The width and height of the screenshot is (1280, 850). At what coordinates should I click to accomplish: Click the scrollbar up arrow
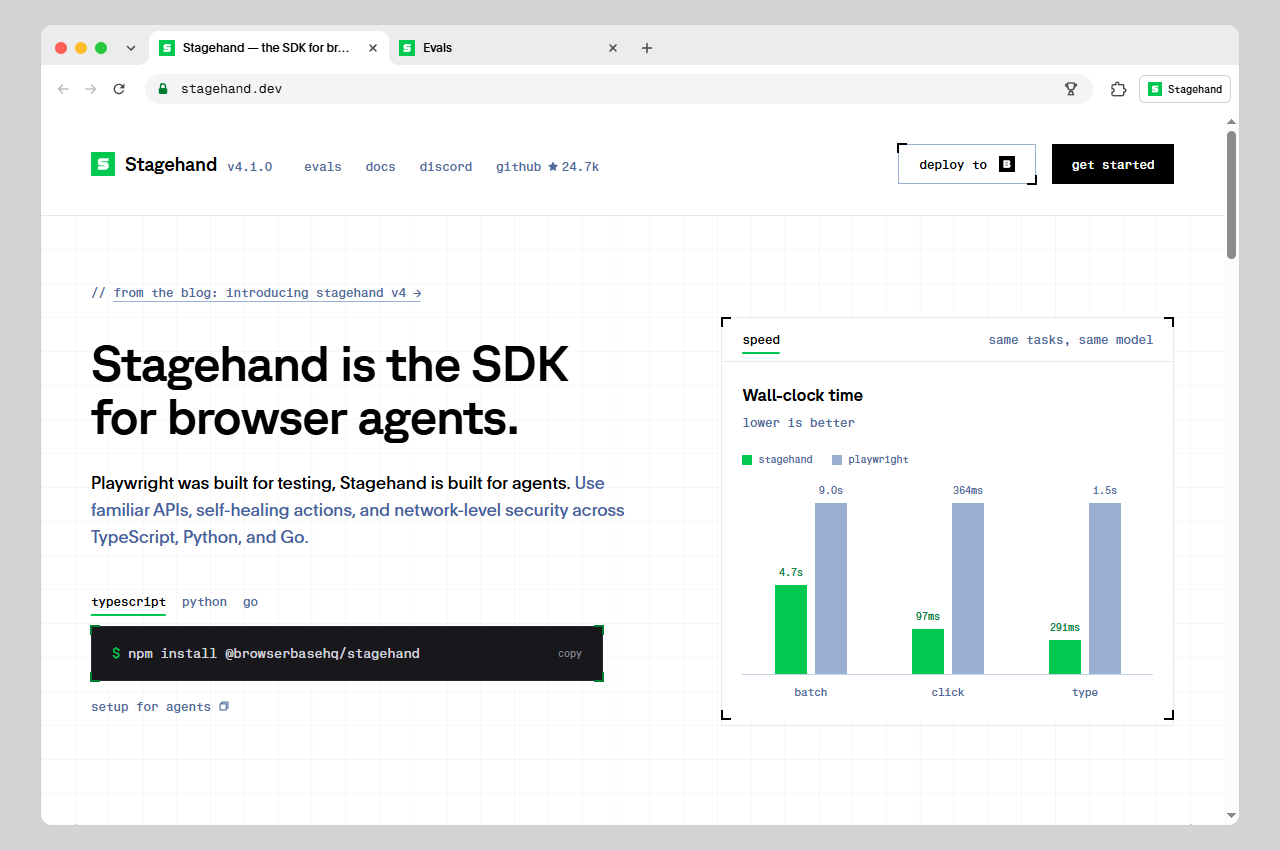tap(1232, 121)
